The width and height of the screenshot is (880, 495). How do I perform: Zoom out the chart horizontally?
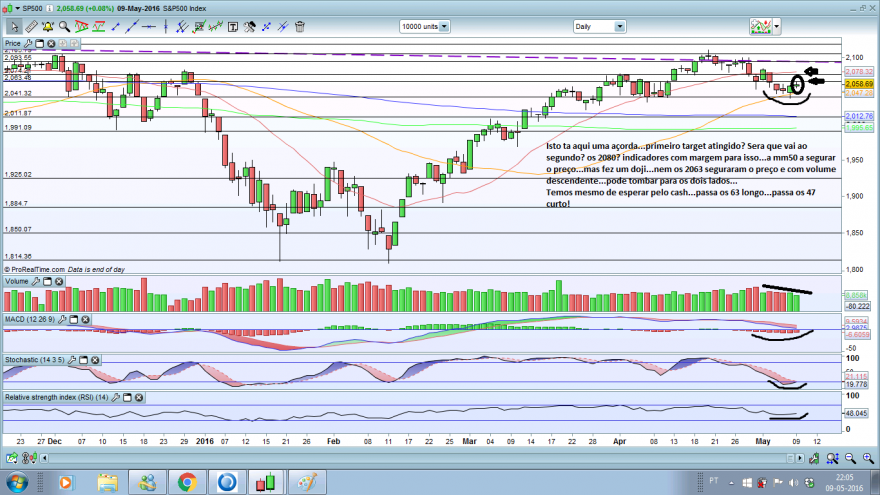(x=850, y=459)
